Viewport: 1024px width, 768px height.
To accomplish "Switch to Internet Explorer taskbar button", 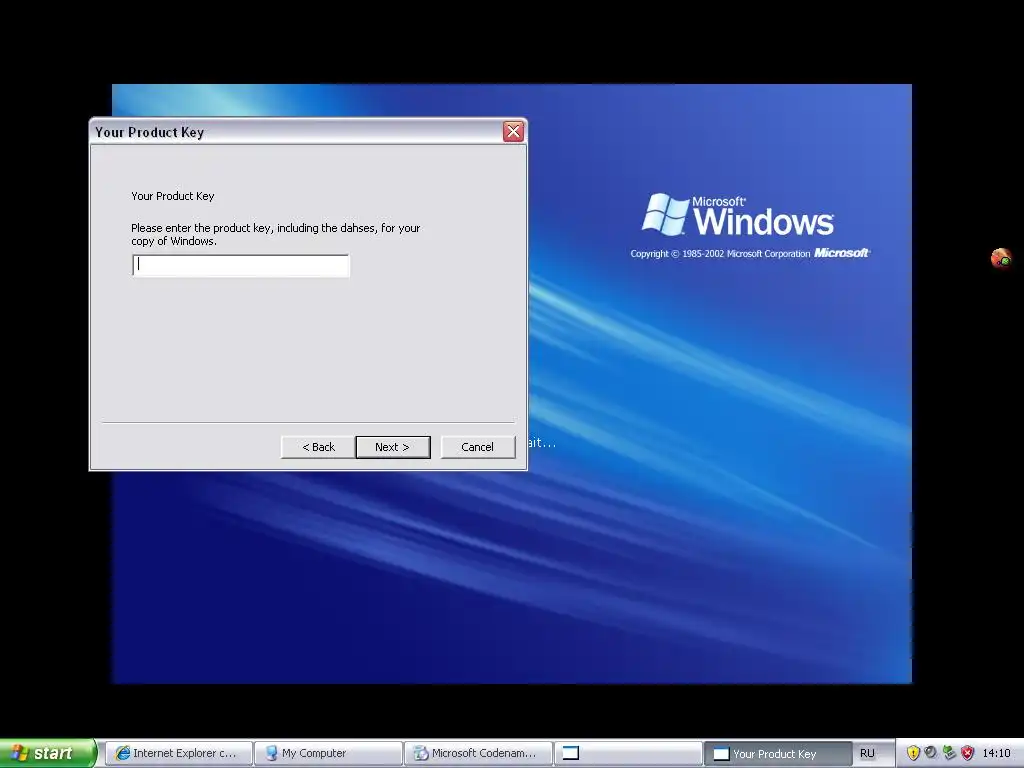I will [178, 753].
